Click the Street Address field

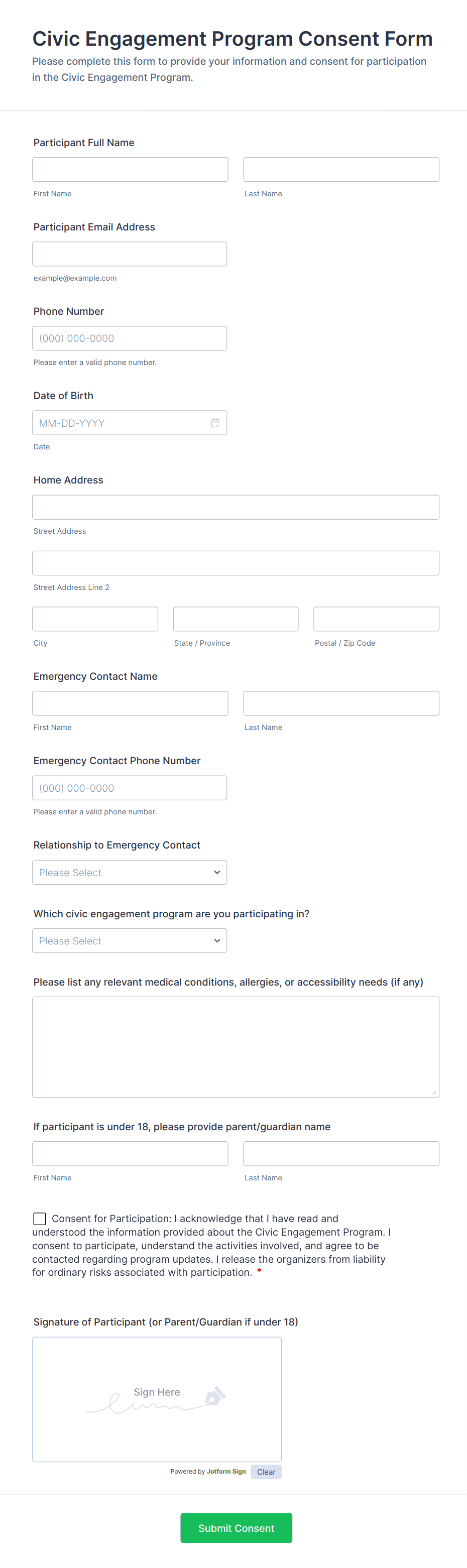[236, 507]
